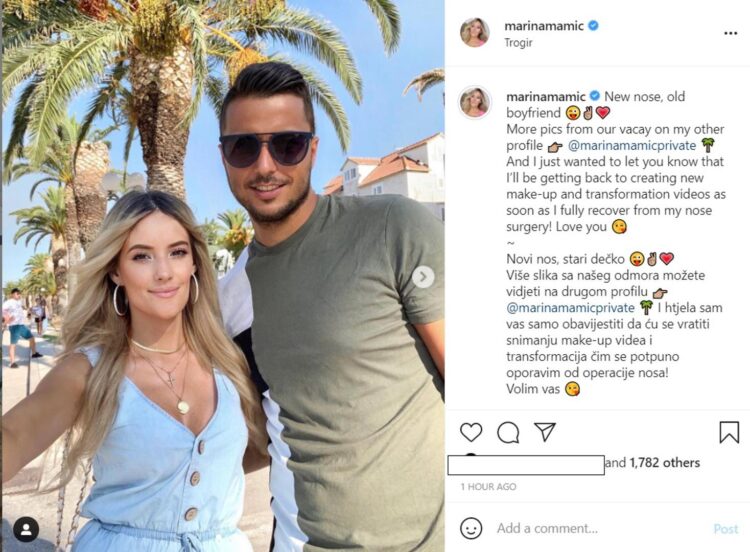The image size is (750, 552).
Task: Save the post with bookmark icon
Action: click(x=729, y=432)
